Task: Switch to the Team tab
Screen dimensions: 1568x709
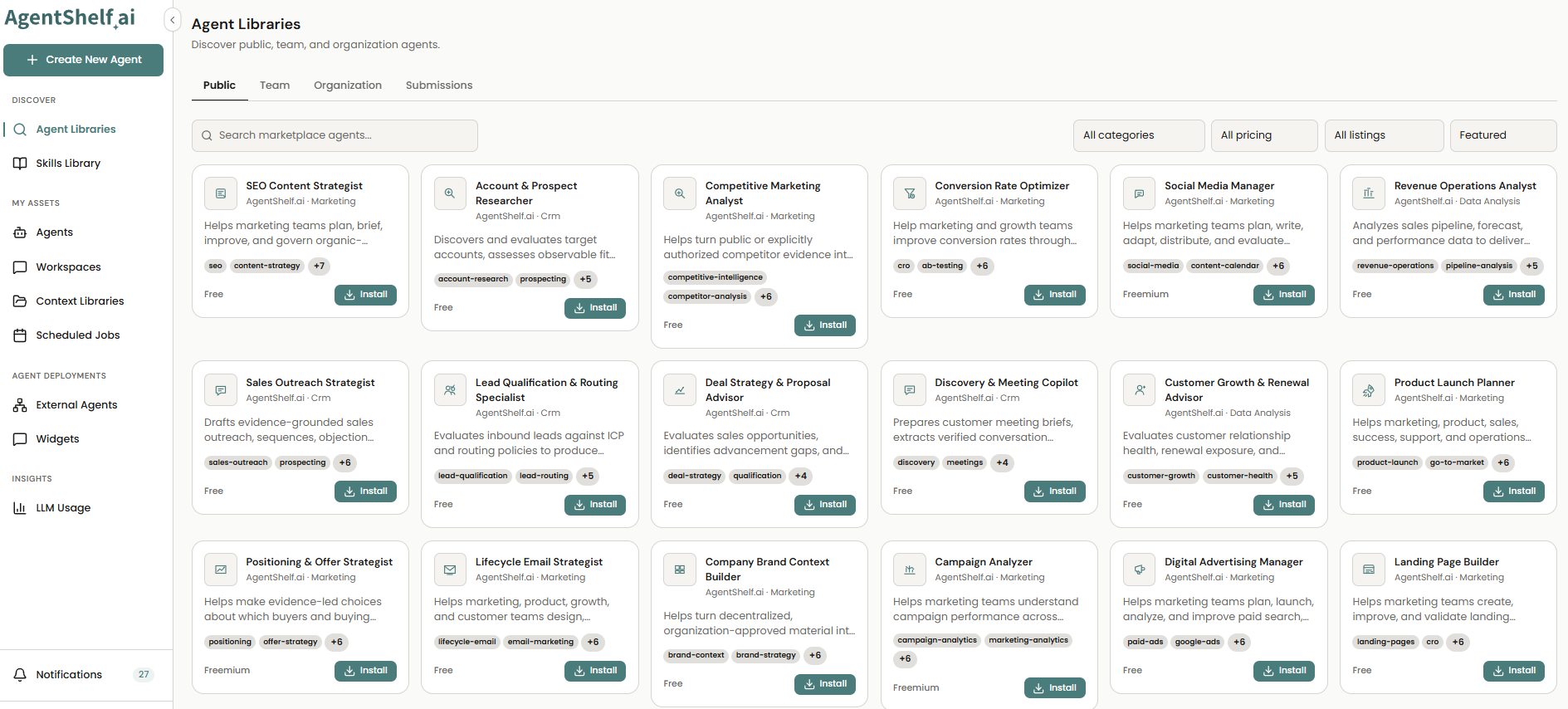Action: click(x=275, y=86)
